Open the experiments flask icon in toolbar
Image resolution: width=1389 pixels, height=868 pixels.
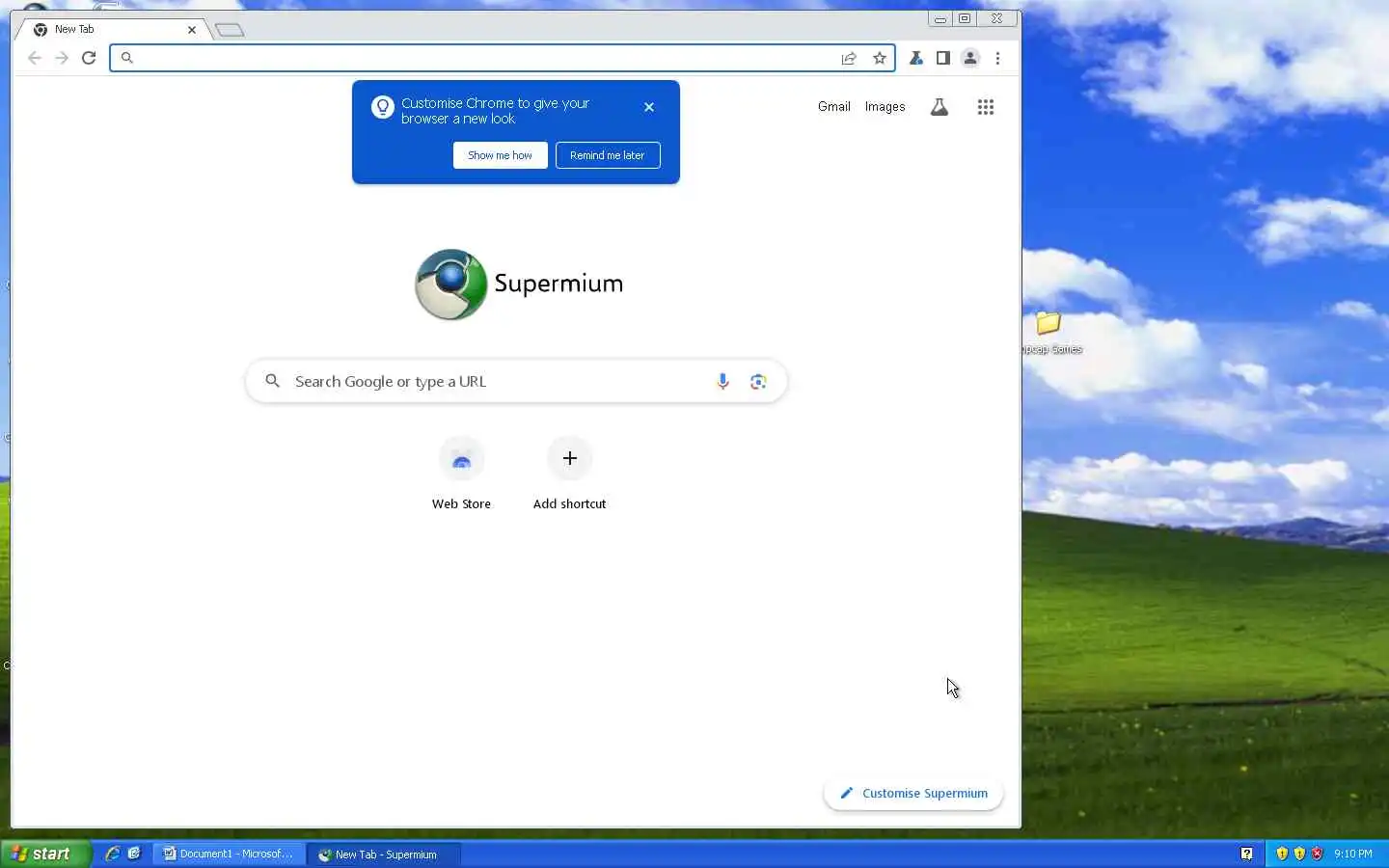click(916, 58)
